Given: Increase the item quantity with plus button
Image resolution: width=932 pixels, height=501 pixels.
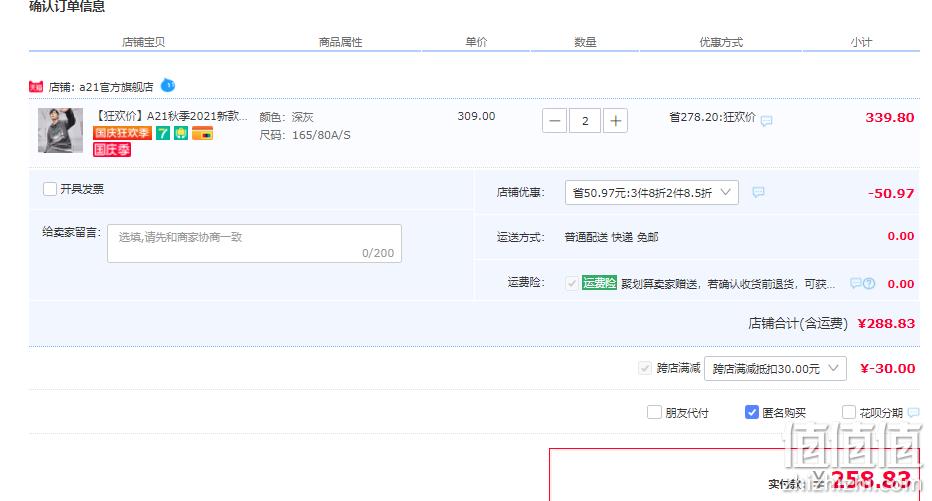Looking at the screenshot, I should [616, 121].
